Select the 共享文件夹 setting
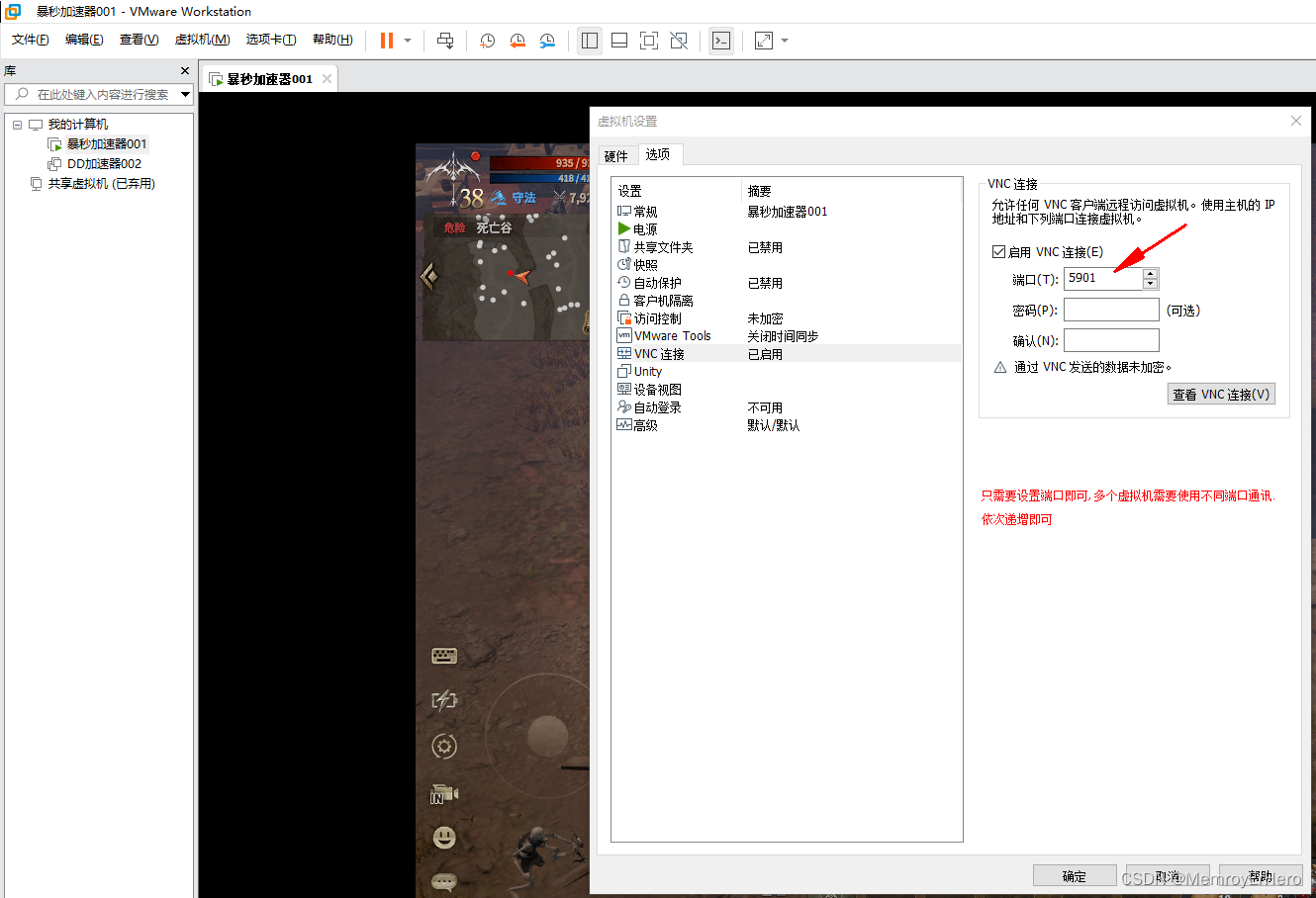1316x898 pixels. (663, 247)
